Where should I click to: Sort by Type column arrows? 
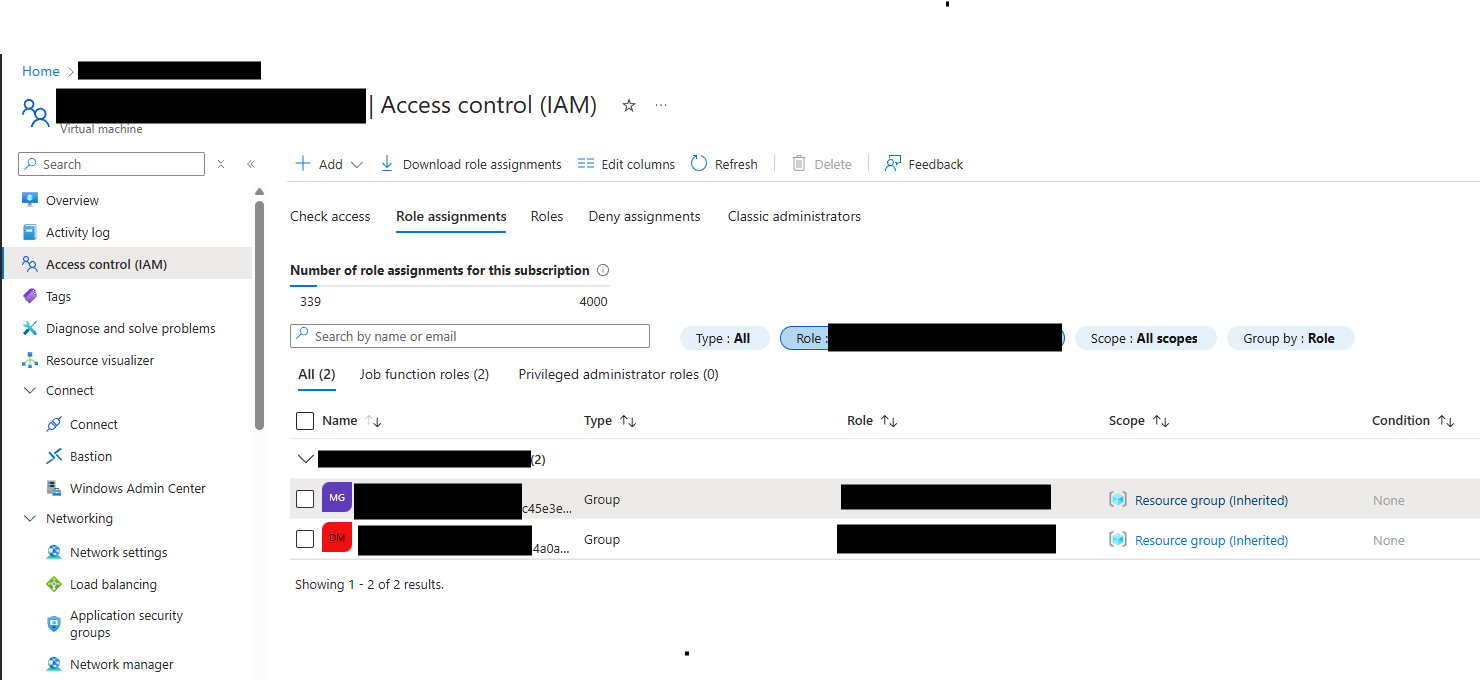pos(628,421)
